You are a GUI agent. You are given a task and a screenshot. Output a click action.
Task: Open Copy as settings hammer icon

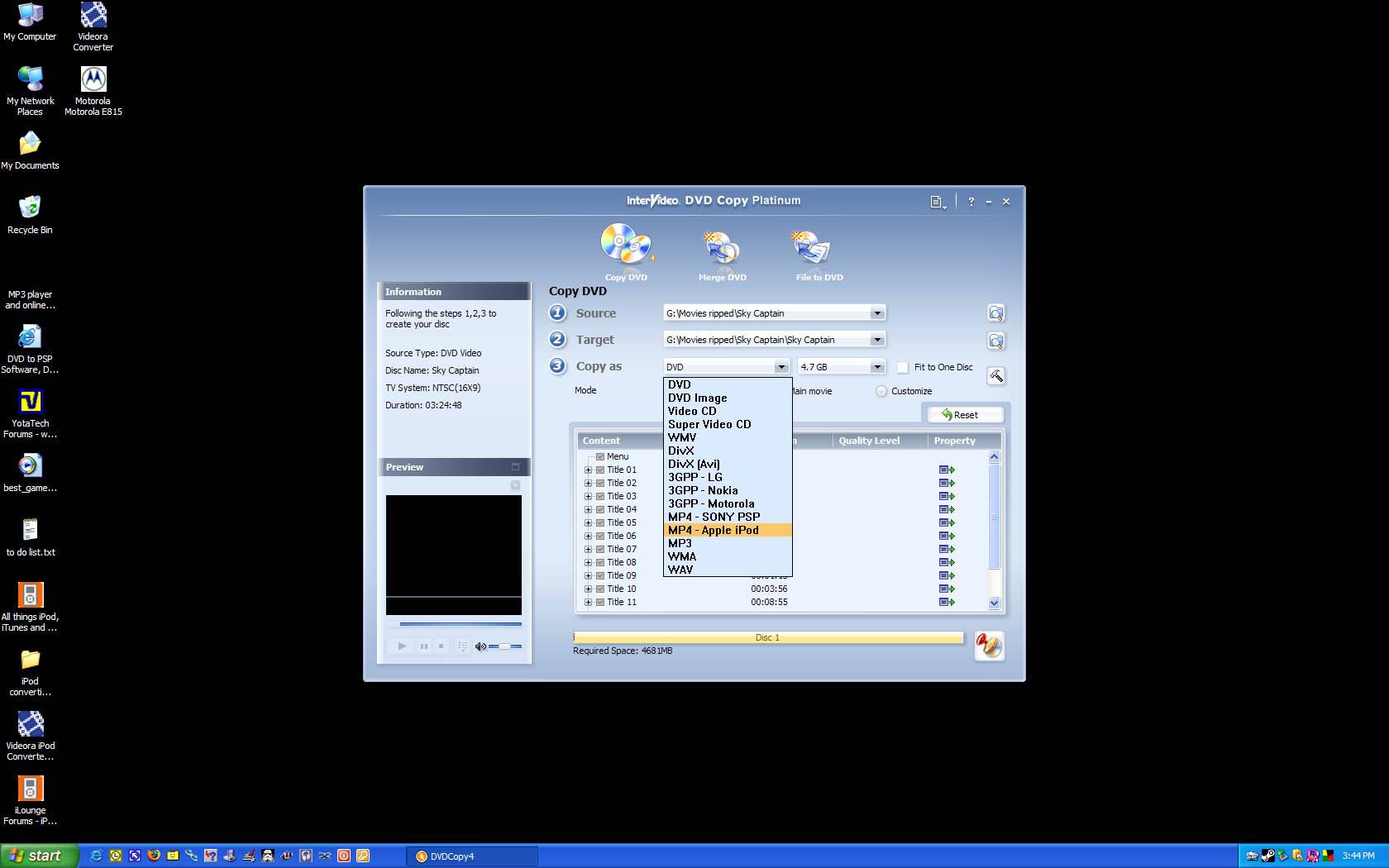pos(995,376)
